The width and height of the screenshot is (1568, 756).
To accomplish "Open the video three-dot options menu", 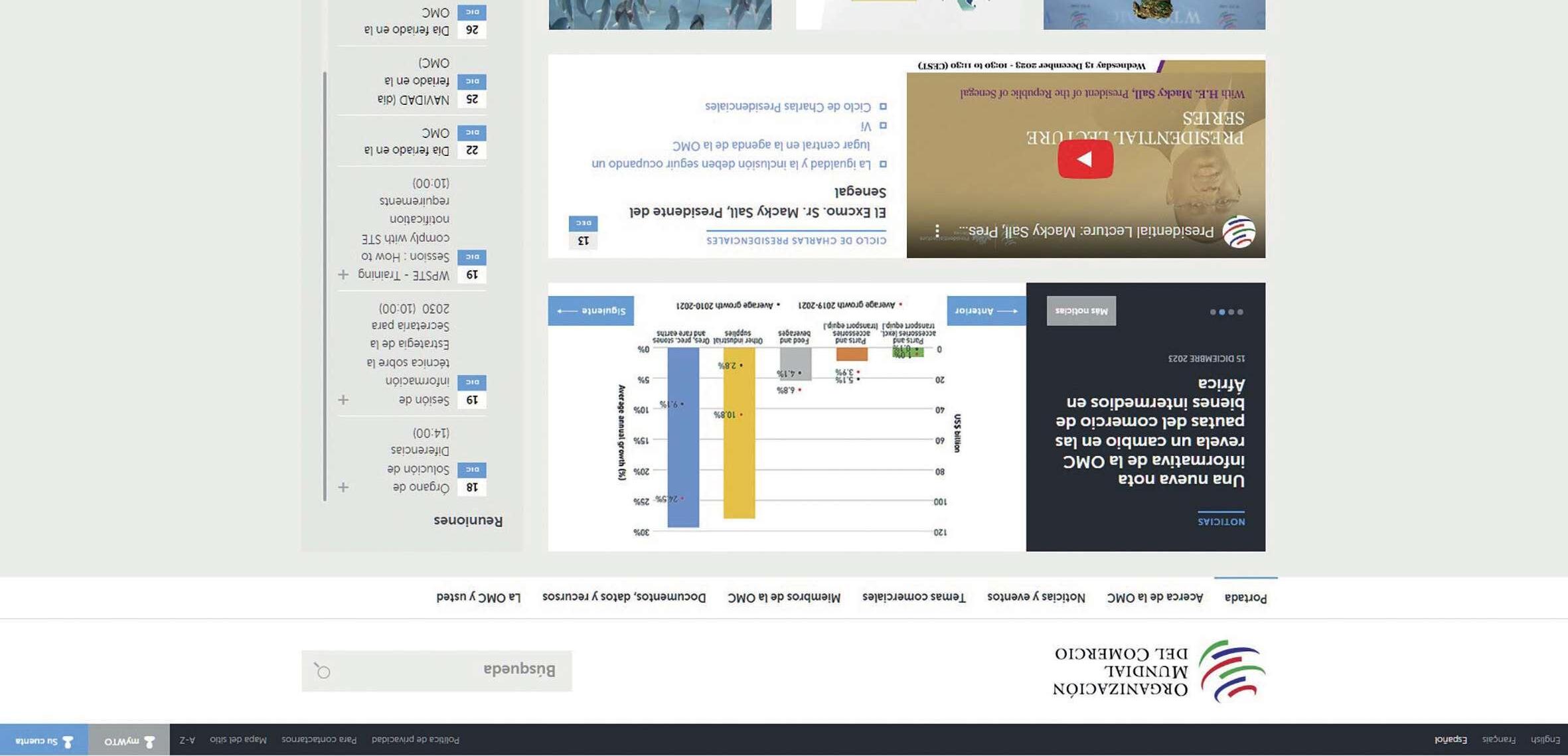I will (937, 230).
